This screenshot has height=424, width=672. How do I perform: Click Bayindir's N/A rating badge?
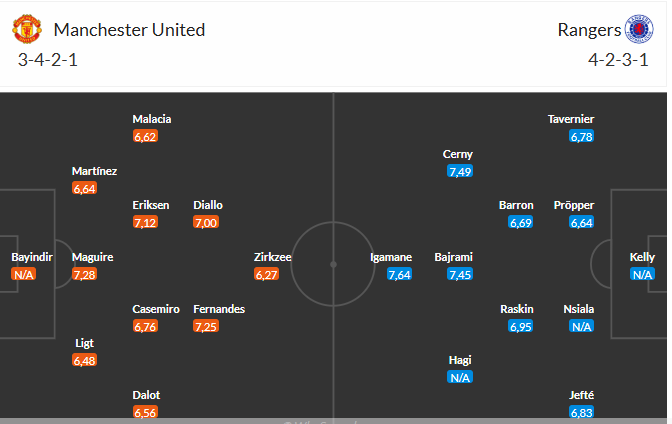tap(24, 274)
